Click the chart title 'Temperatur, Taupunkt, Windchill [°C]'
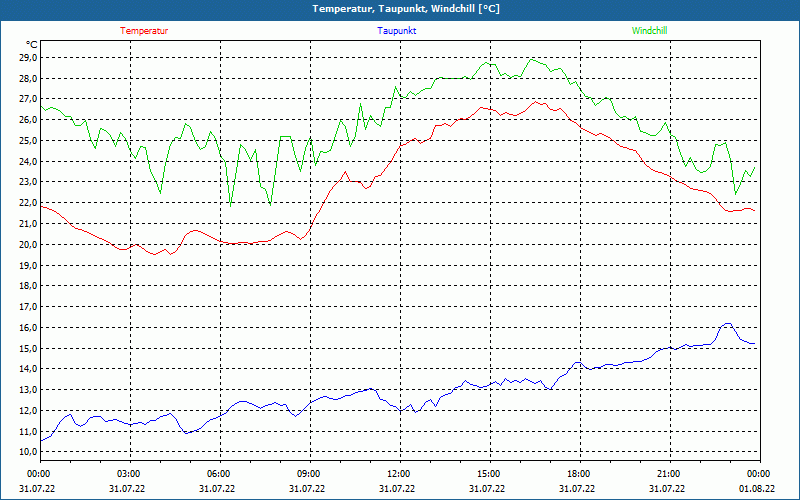800x500 pixels. 406,9
